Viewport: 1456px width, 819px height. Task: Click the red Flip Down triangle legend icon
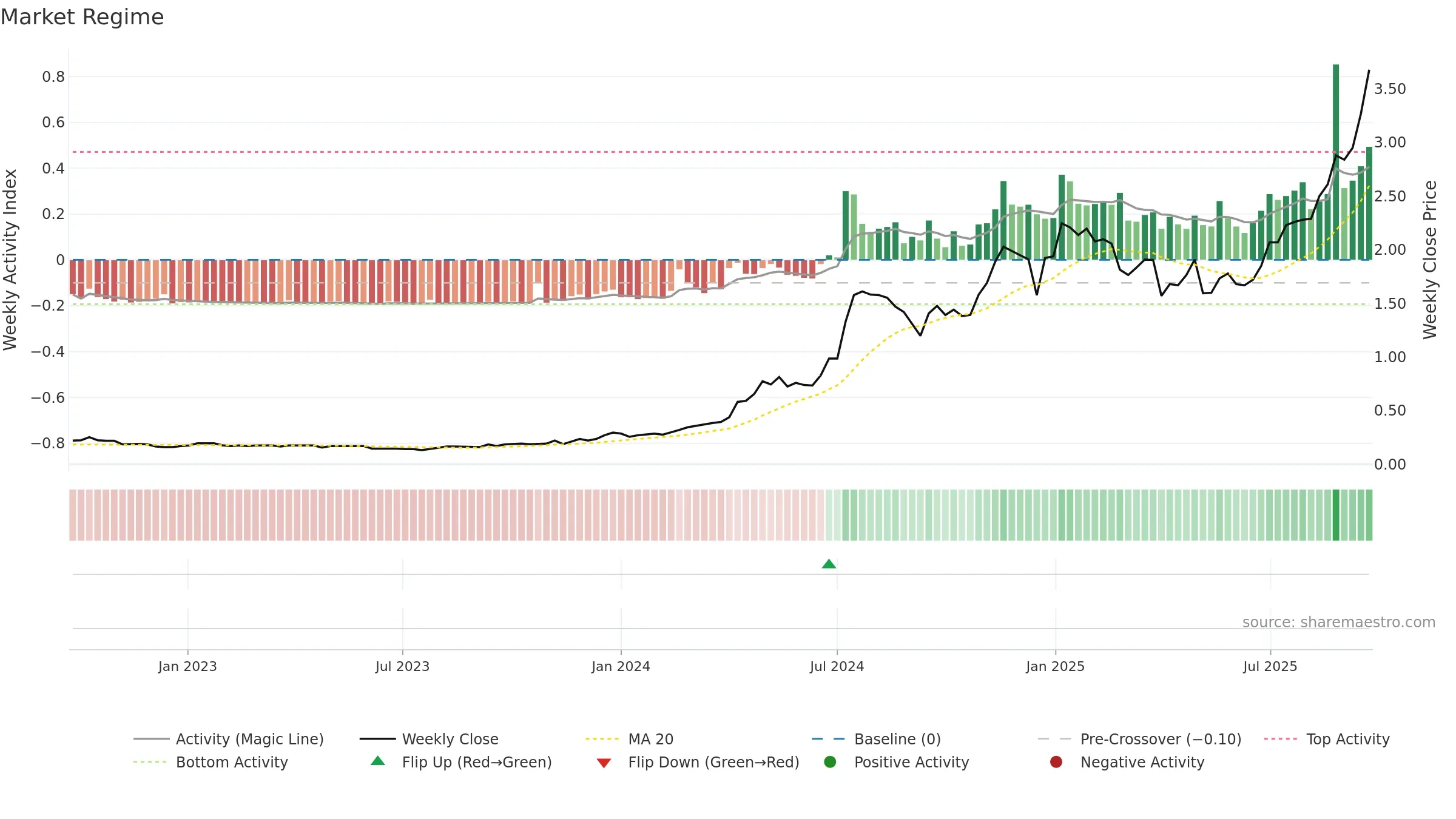pyautogui.click(x=604, y=763)
